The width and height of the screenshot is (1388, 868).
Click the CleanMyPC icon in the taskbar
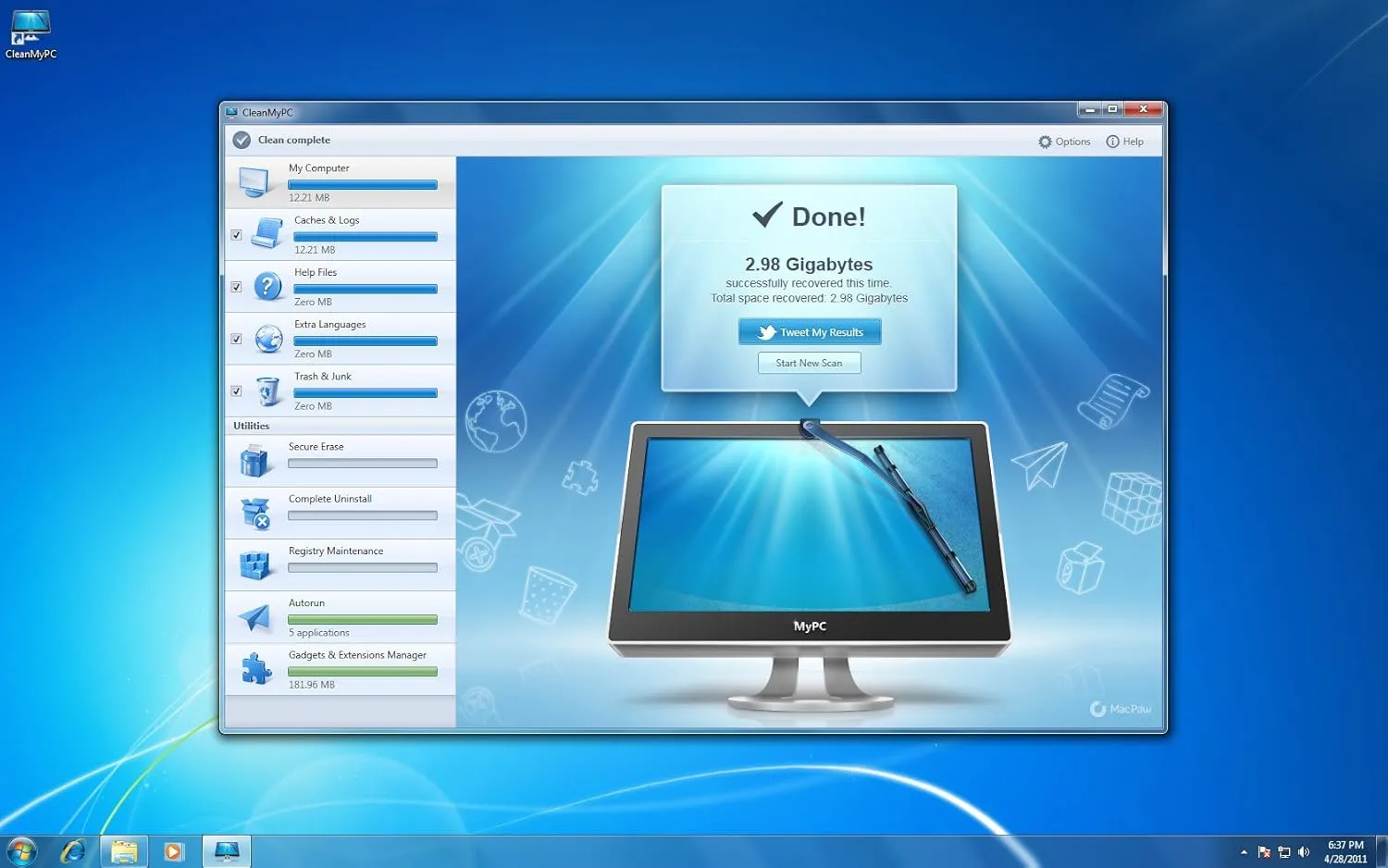coord(226,849)
